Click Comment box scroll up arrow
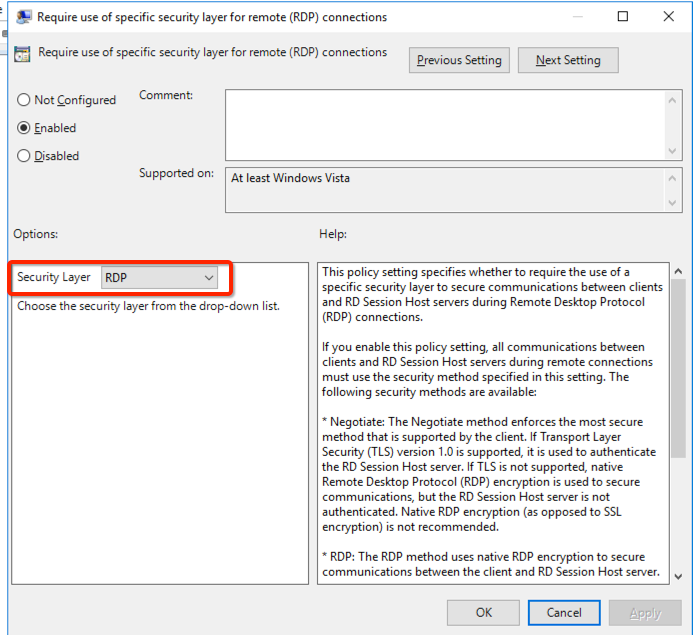The height and width of the screenshot is (635, 693). 672,100
